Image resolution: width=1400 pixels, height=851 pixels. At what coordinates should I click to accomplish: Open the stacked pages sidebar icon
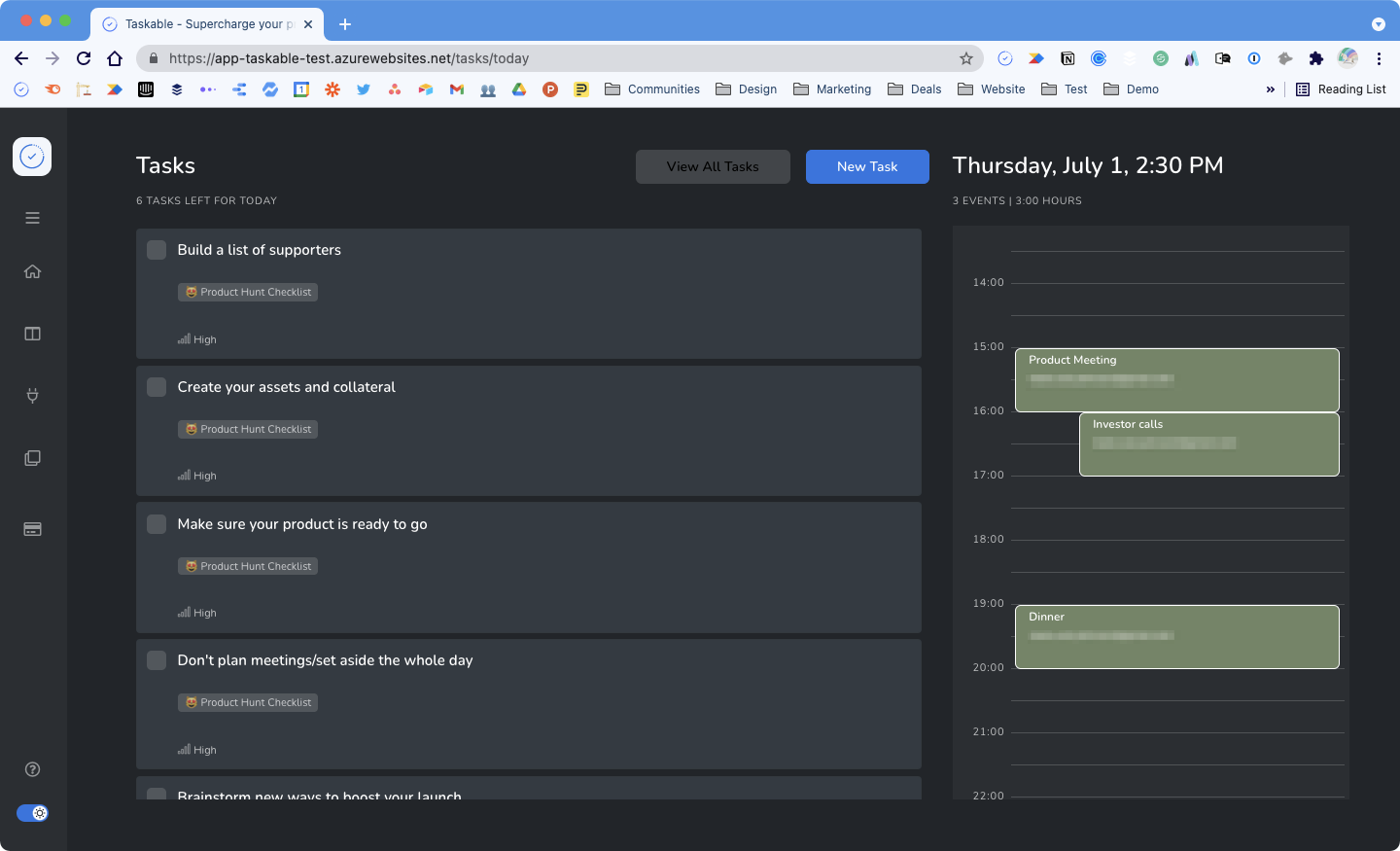pyautogui.click(x=32, y=458)
